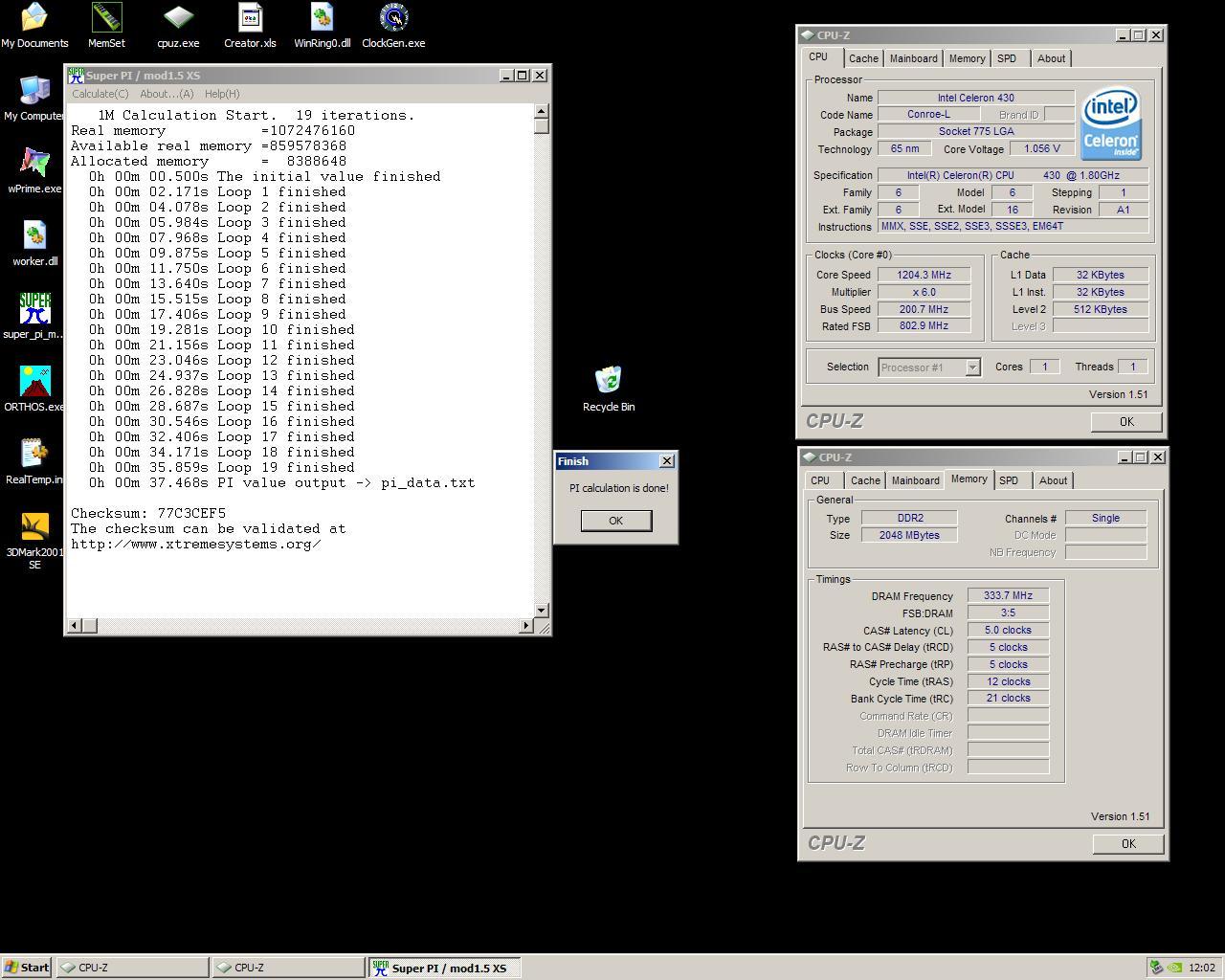This screenshot has height=980, width=1225.
Task: Switch to CPU tab in bottom CPU-Z
Action: point(820,480)
